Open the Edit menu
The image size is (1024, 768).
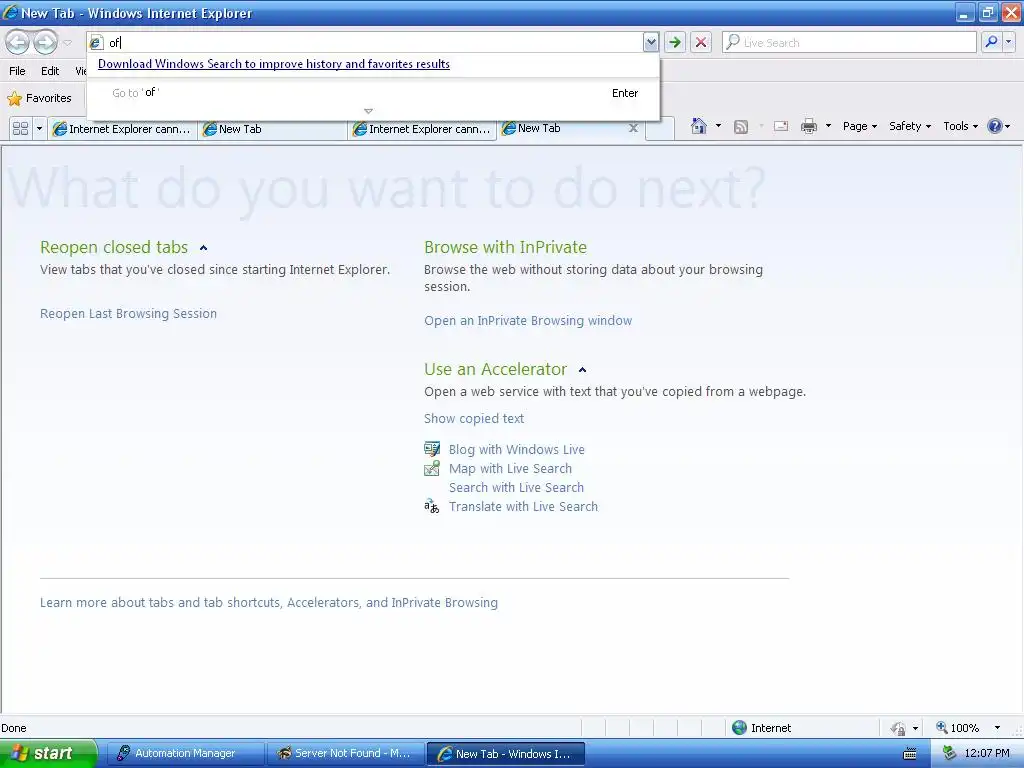pyautogui.click(x=50, y=71)
